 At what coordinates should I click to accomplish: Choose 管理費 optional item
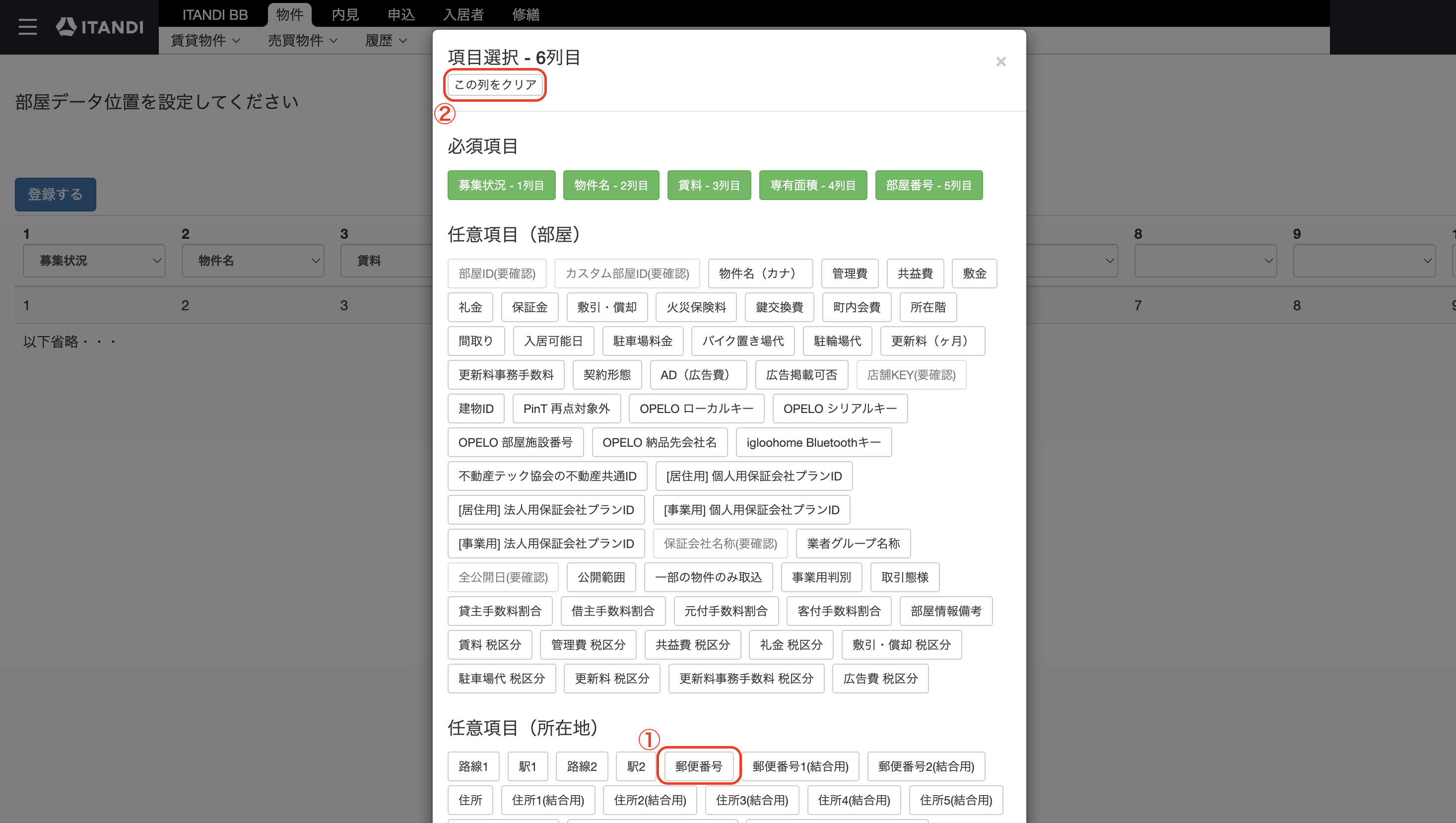coord(850,274)
